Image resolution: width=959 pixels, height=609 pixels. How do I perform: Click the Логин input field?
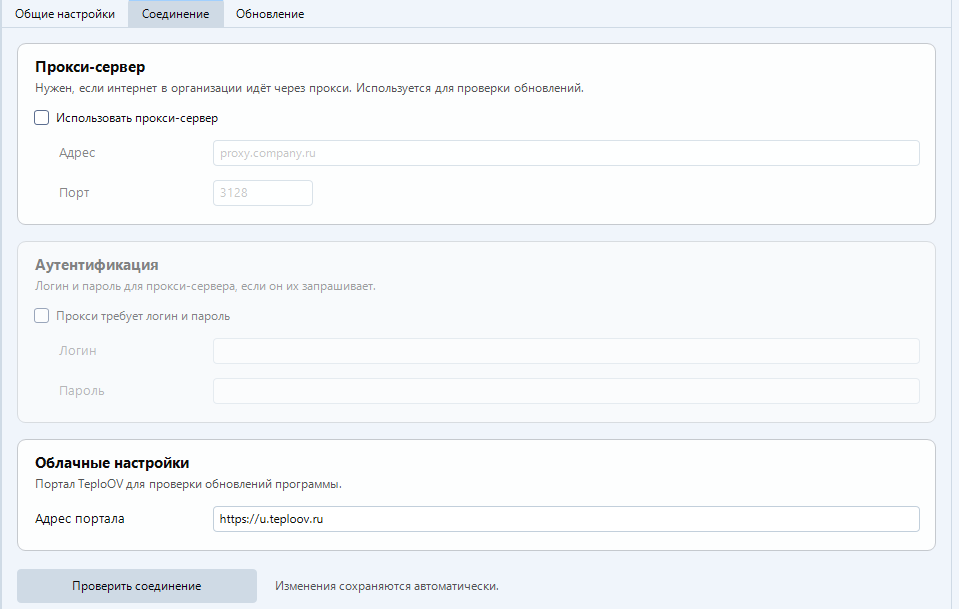[566, 351]
